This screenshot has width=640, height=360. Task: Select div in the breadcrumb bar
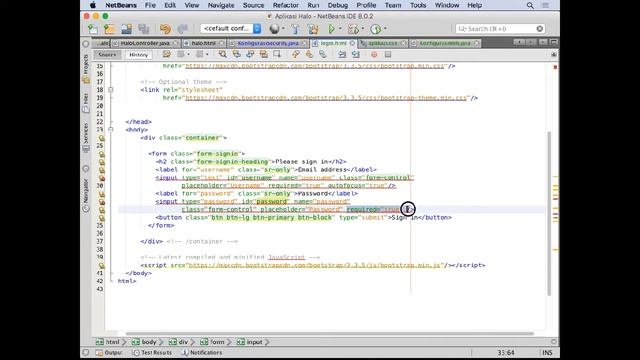coord(179,342)
